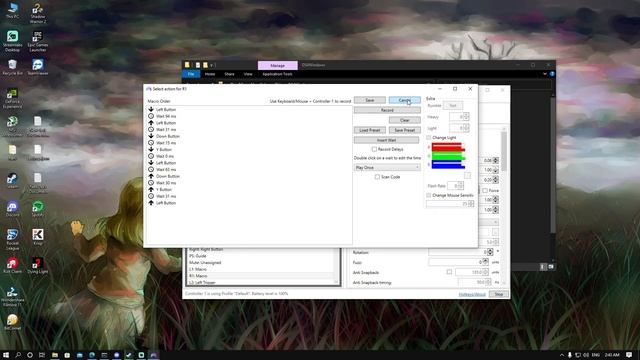Viewport: 640px width, 360px height.
Task: Open Share tab in File Explorer
Action: (x=229, y=74)
